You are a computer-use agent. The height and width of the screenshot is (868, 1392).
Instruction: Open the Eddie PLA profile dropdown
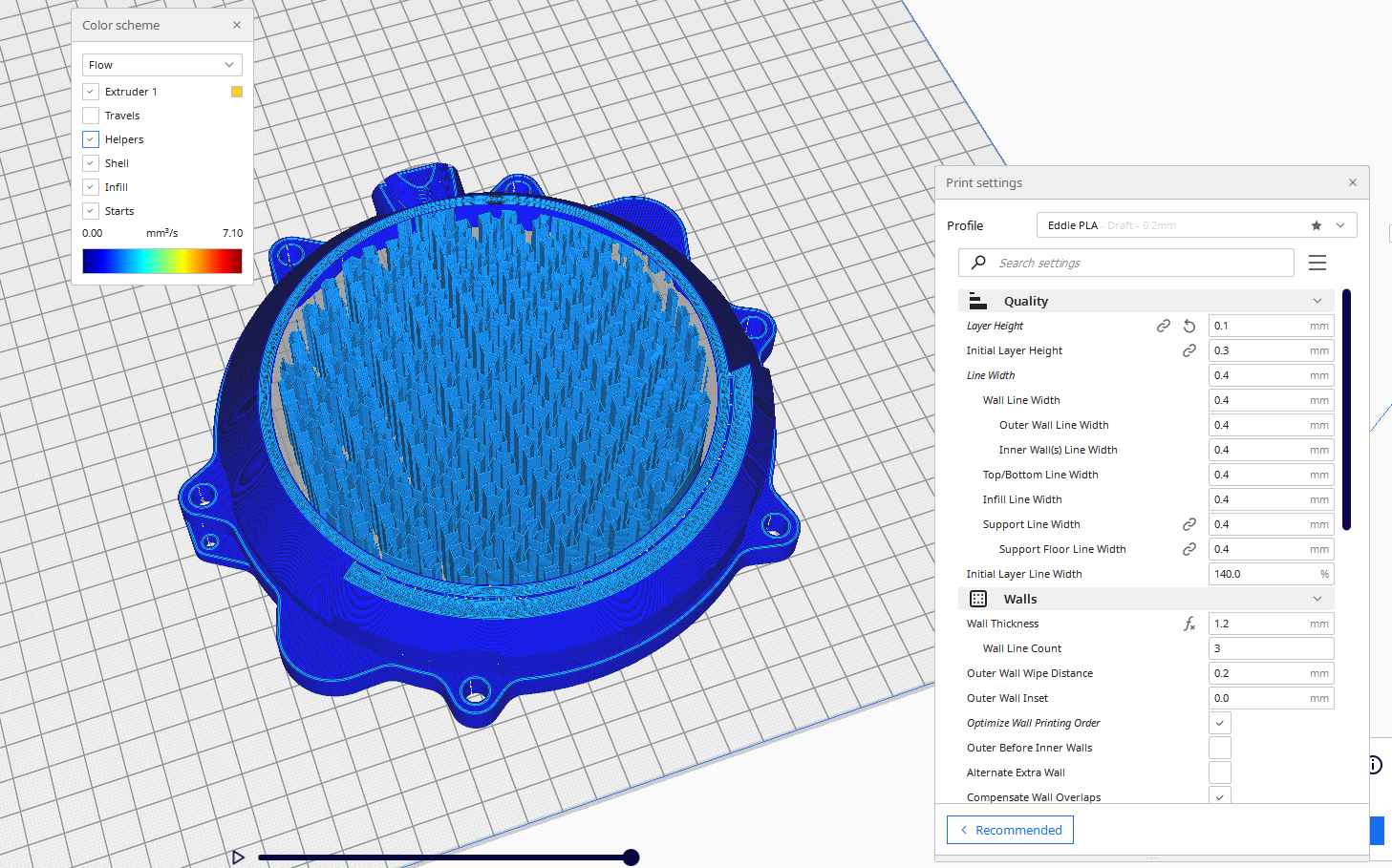pos(1340,225)
